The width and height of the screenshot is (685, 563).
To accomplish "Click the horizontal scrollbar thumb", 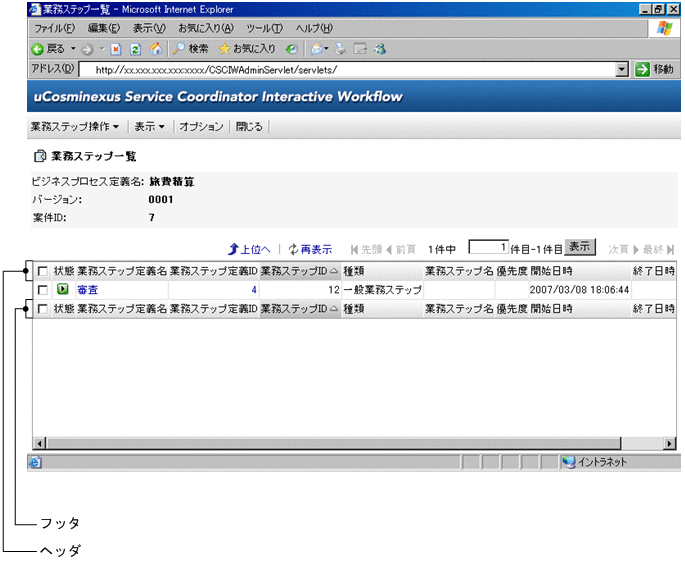I will [x=333, y=444].
